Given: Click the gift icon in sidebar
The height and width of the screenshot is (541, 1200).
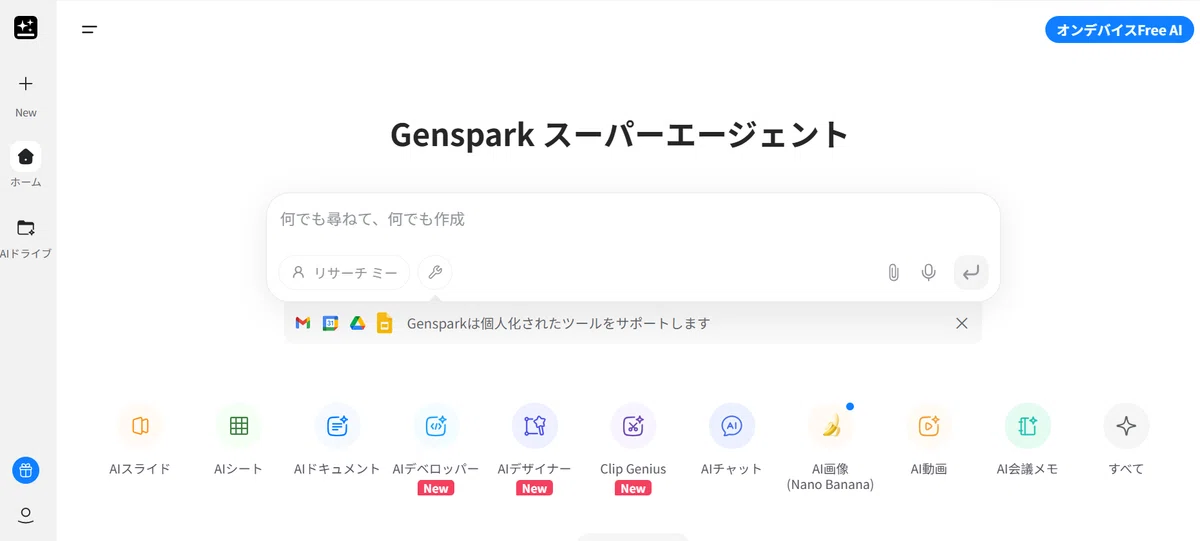Looking at the screenshot, I should tap(26, 469).
